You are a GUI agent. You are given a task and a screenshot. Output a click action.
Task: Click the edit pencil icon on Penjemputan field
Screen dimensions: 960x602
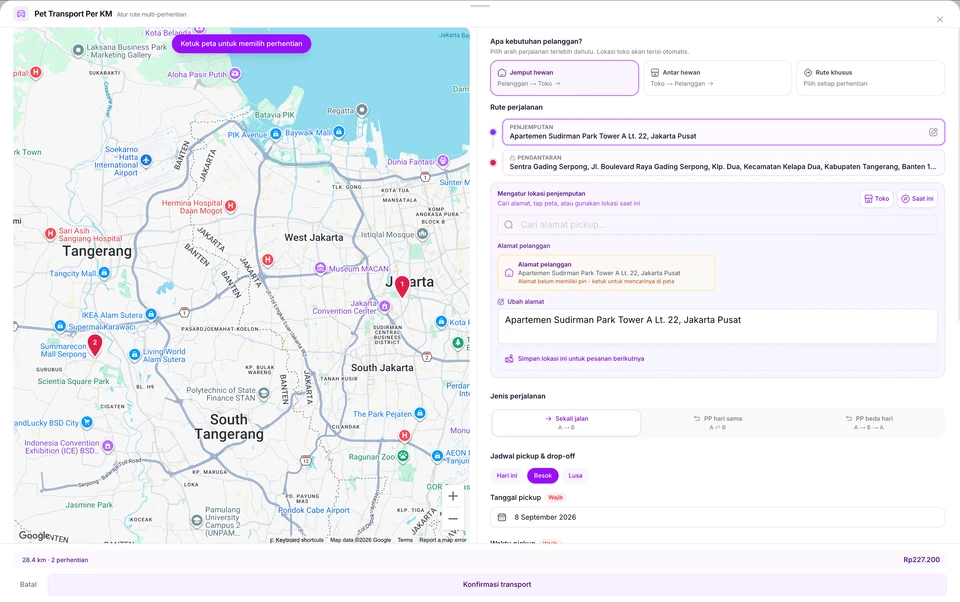(x=933, y=132)
